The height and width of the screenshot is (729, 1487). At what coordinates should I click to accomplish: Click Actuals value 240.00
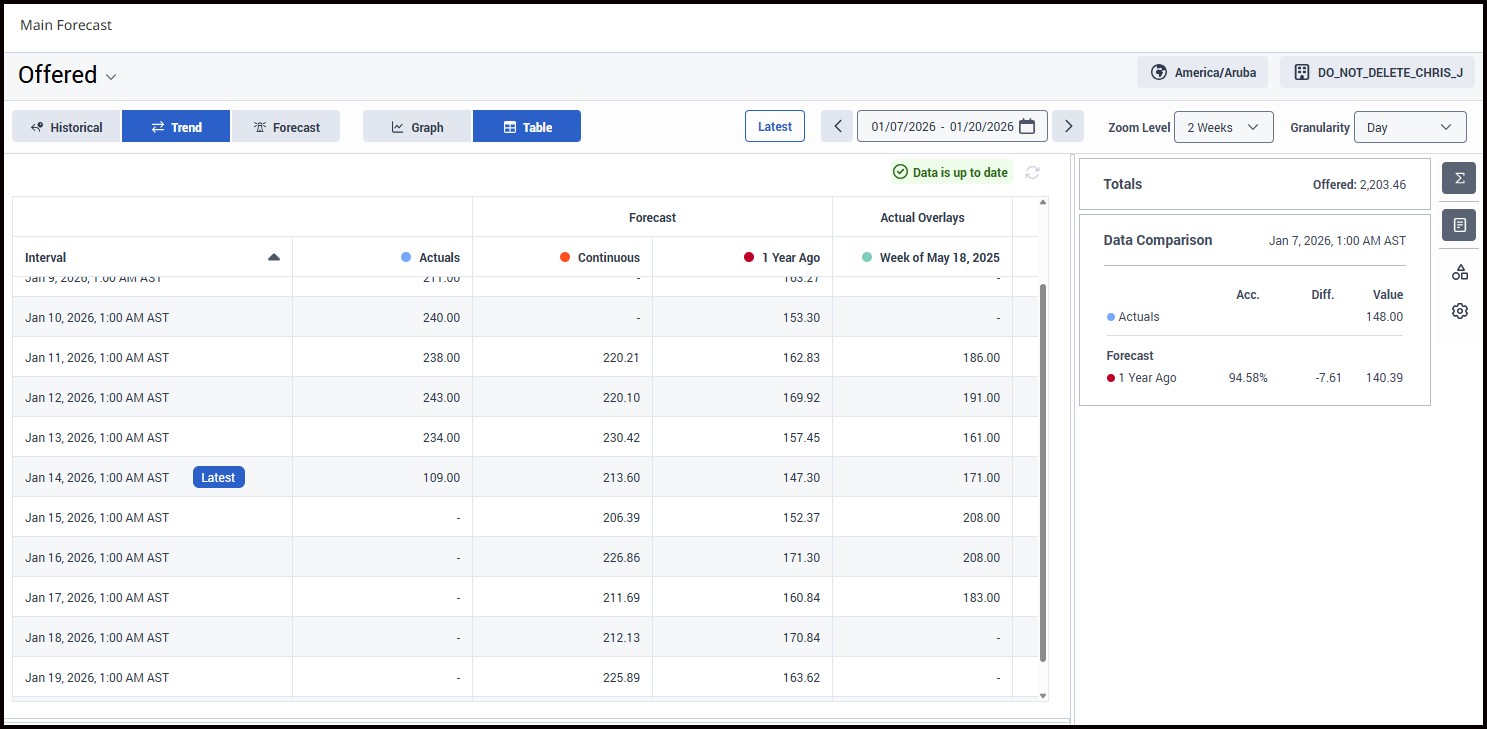coord(441,317)
